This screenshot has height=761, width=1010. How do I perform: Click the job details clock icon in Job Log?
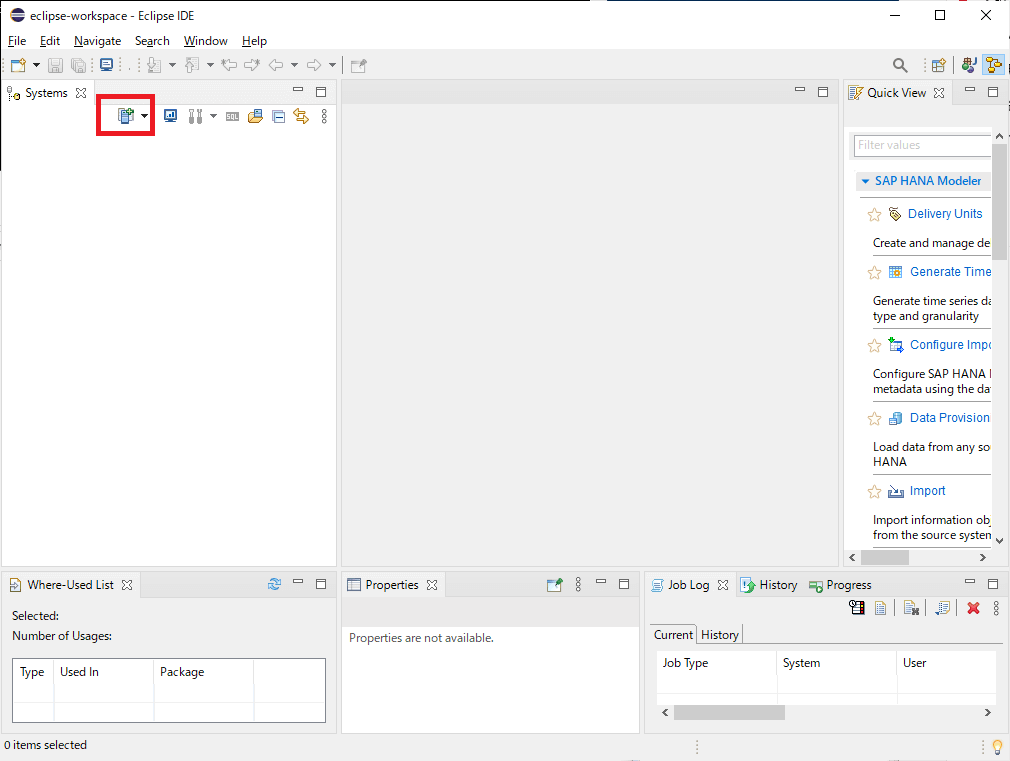[x=857, y=607]
